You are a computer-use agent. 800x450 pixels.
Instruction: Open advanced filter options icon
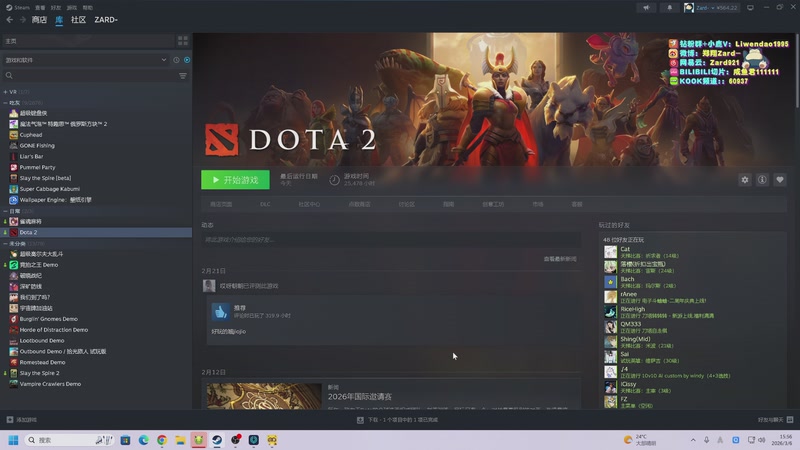point(183,76)
